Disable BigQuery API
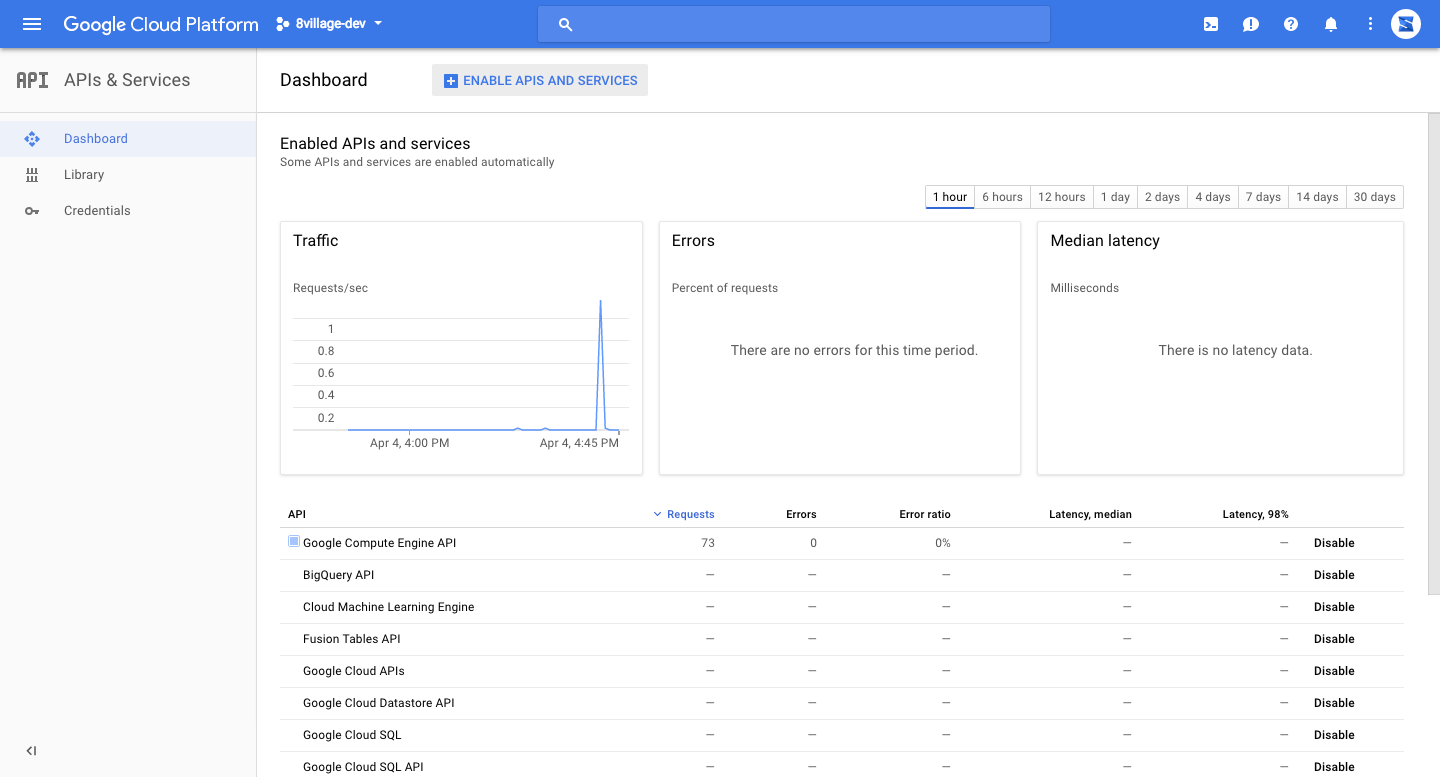1440x777 pixels. point(1334,575)
